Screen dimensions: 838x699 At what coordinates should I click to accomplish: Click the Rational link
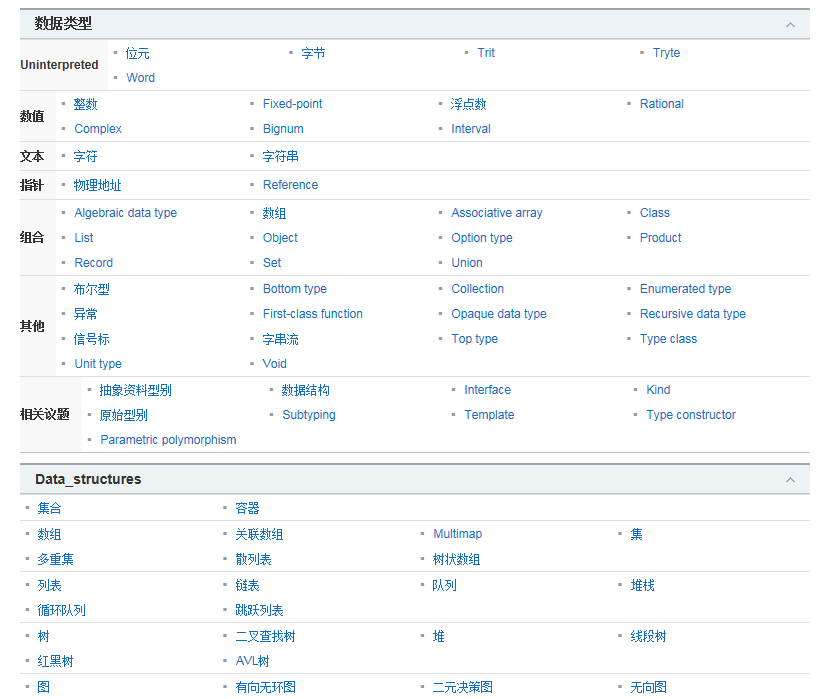(662, 104)
